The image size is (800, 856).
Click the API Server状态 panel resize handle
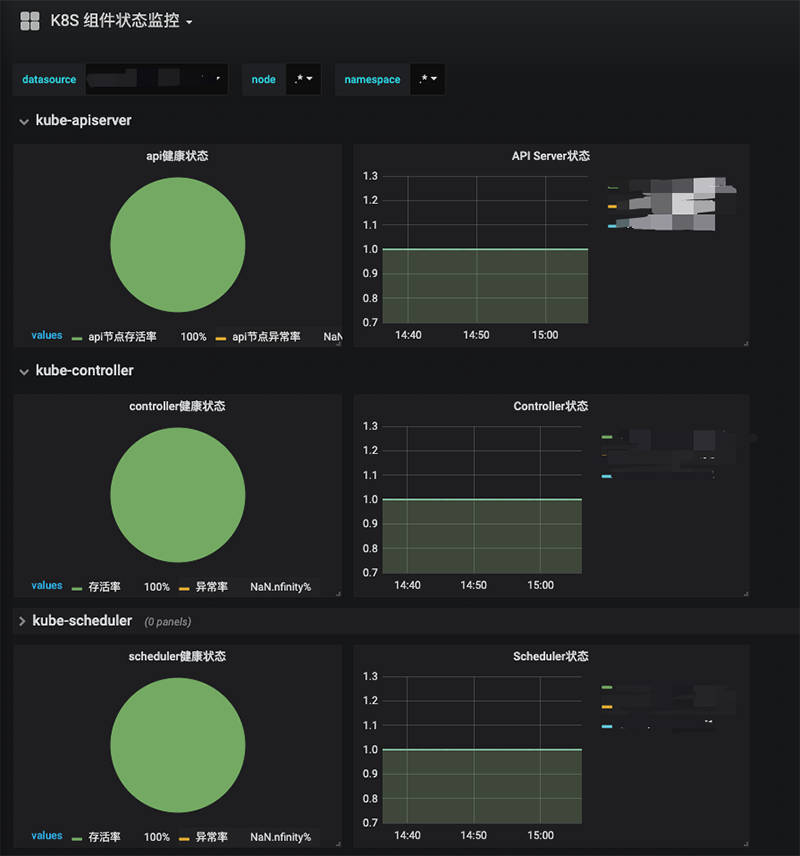tap(746, 343)
